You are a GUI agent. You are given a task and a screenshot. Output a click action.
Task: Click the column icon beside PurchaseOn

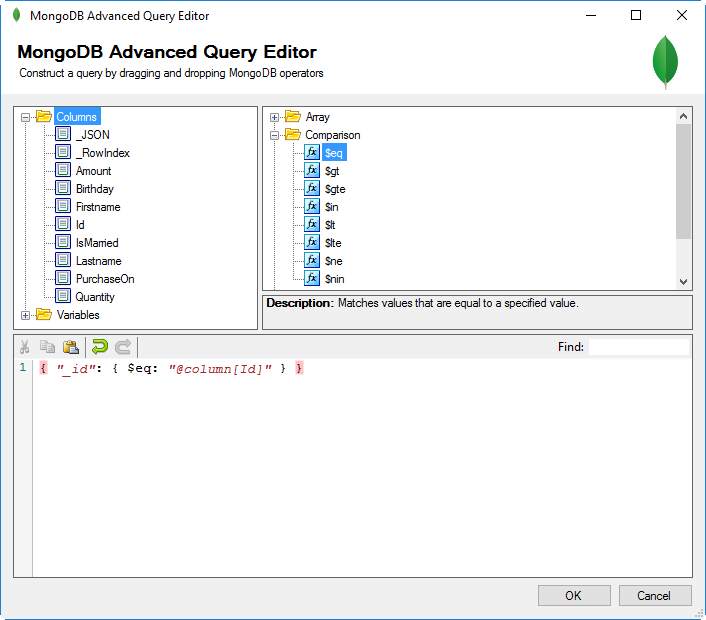(63, 278)
